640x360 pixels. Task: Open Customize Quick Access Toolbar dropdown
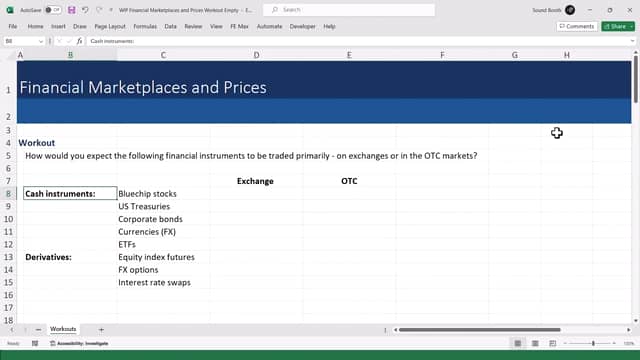coord(111,10)
